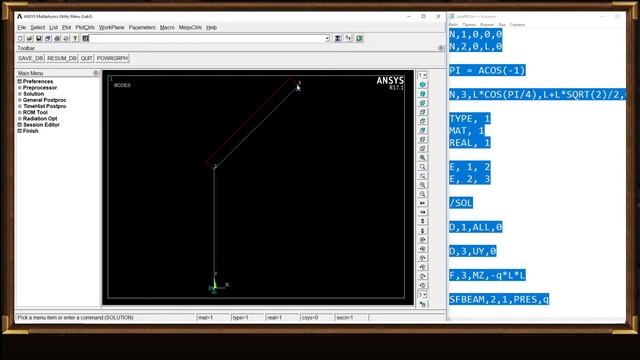The width and height of the screenshot is (640, 360).
Task: Collapse the Toolbar panel button
Action: pos(441,48)
